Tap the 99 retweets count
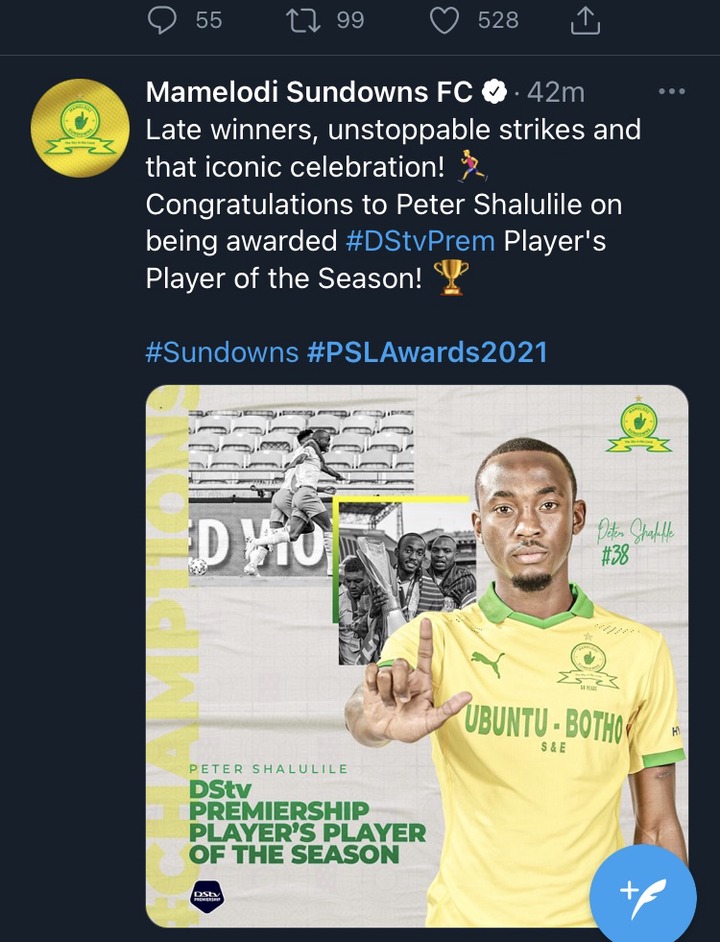This screenshot has width=720, height=942. click(x=350, y=19)
